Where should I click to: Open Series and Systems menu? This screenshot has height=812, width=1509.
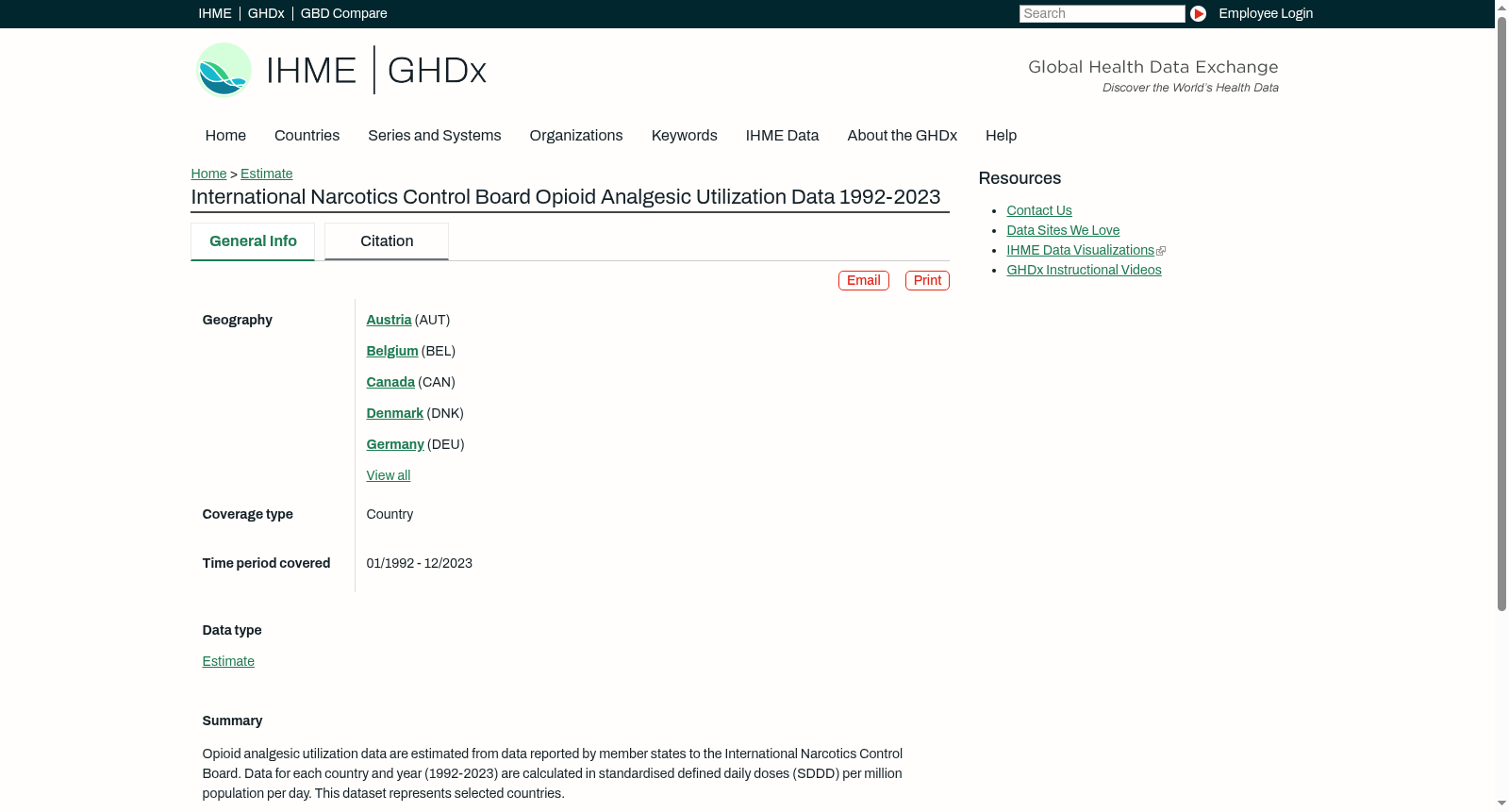tap(434, 136)
